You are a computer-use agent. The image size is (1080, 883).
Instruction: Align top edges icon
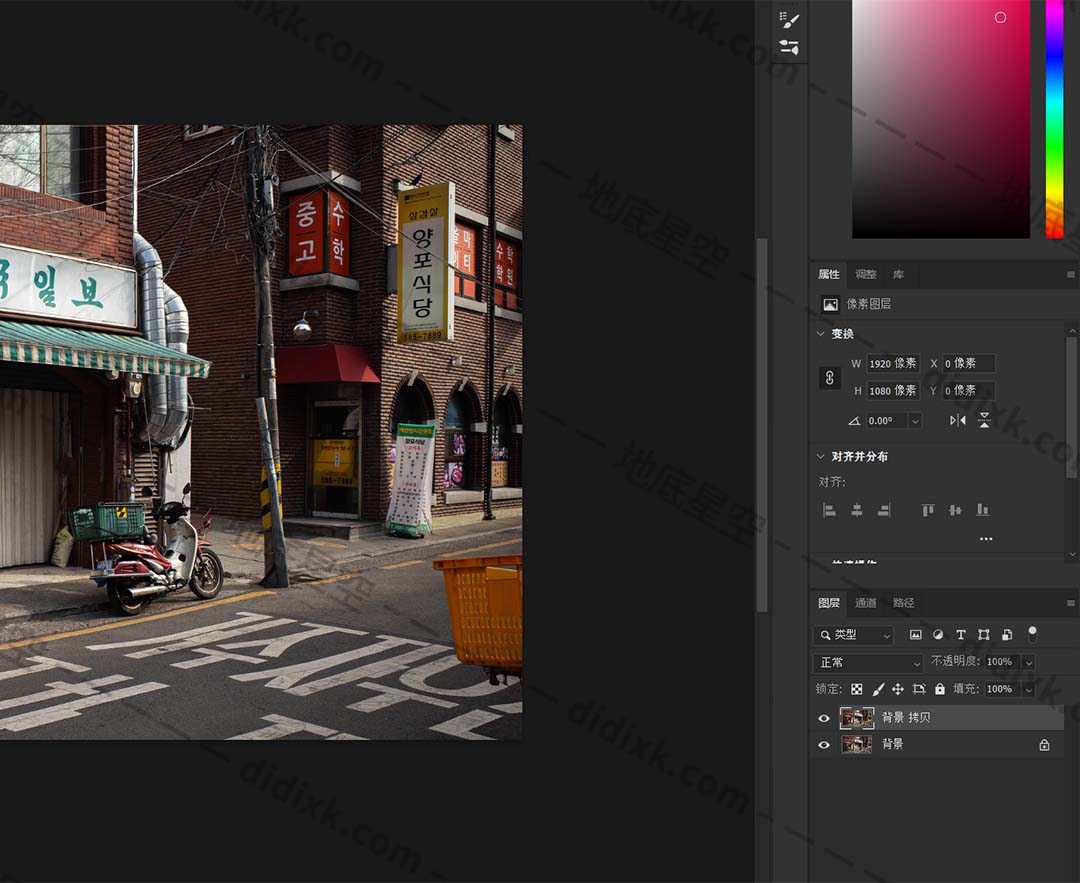tap(928, 510)
